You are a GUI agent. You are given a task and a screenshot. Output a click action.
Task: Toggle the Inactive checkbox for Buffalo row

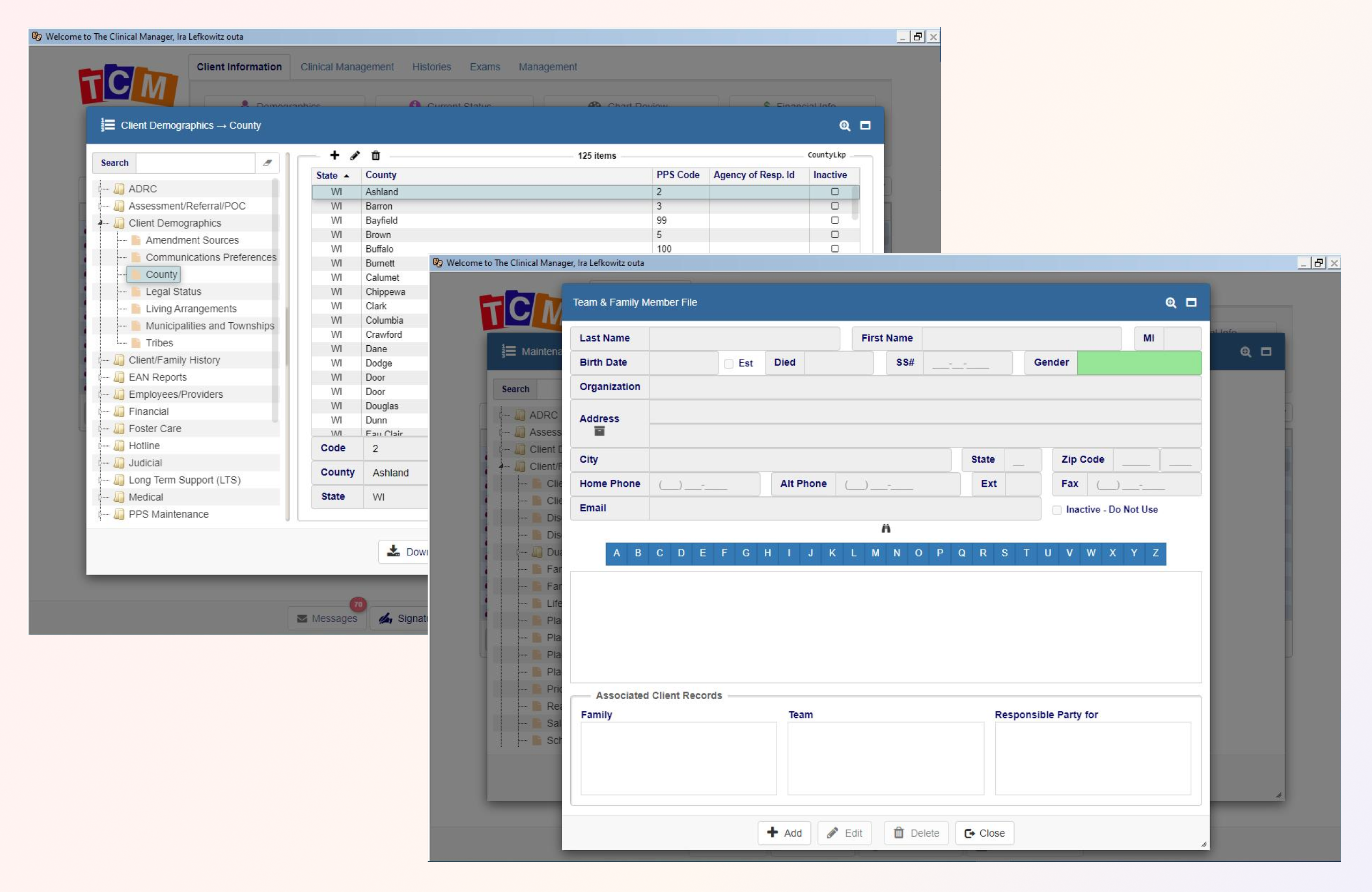[x=835, y=249]
